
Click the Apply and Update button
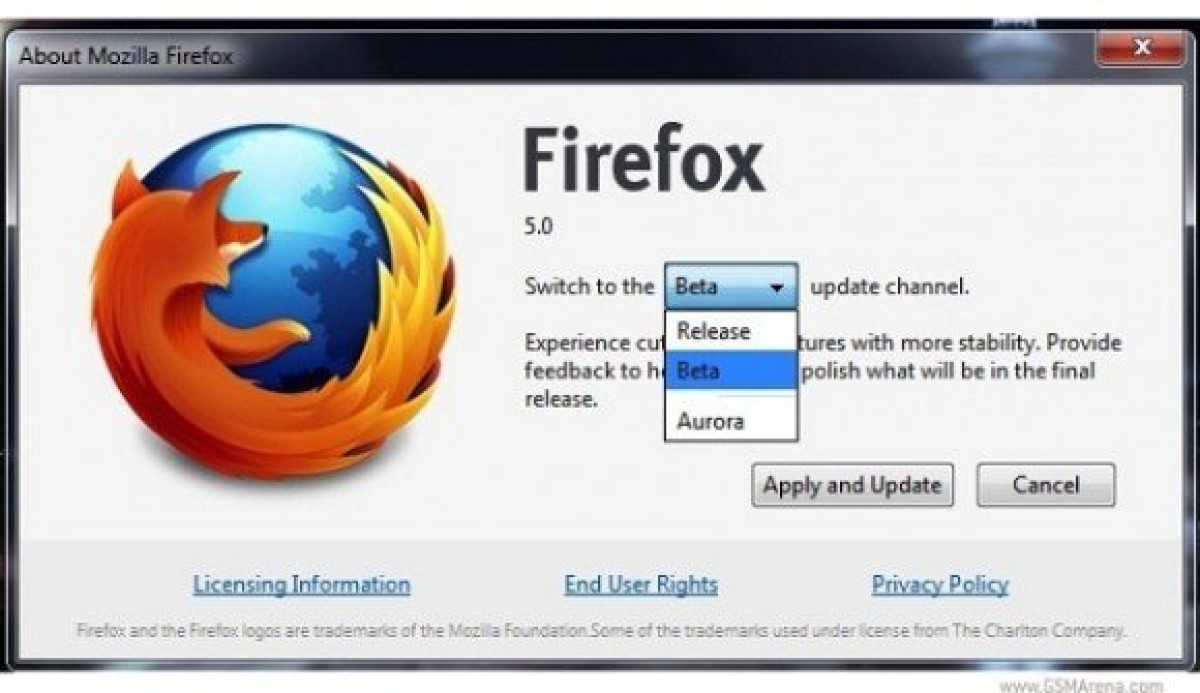point(852,485)
